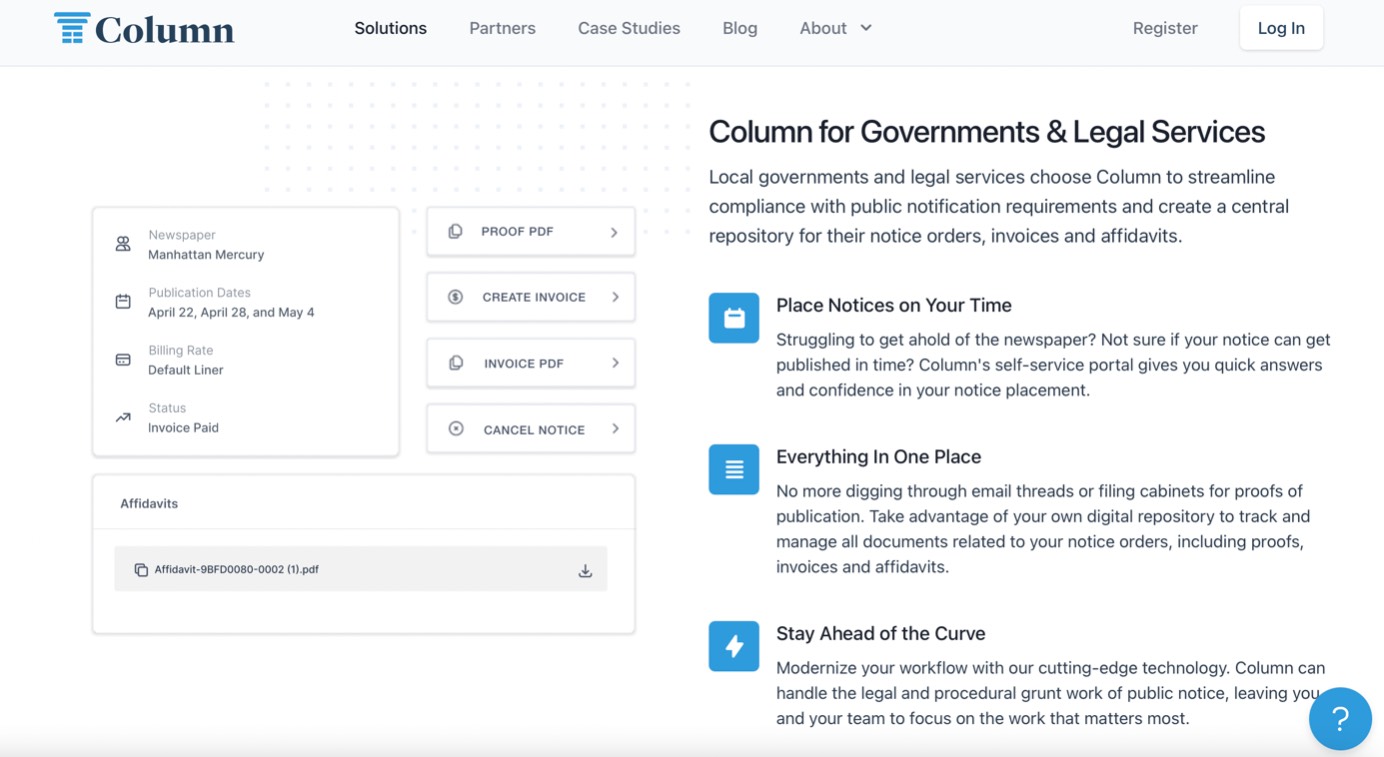
Task: Download the Affidavit PDF file
Action: 585,571
